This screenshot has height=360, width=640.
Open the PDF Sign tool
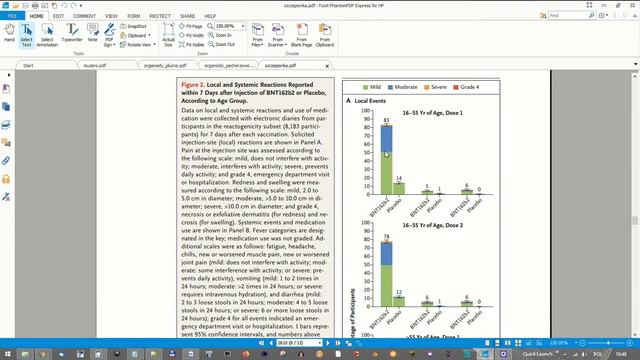[x=109, y=35]
